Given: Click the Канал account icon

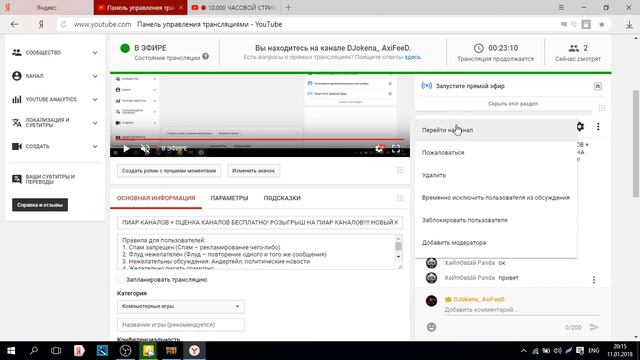Looking at the screenshot, I should coord(17,76).
